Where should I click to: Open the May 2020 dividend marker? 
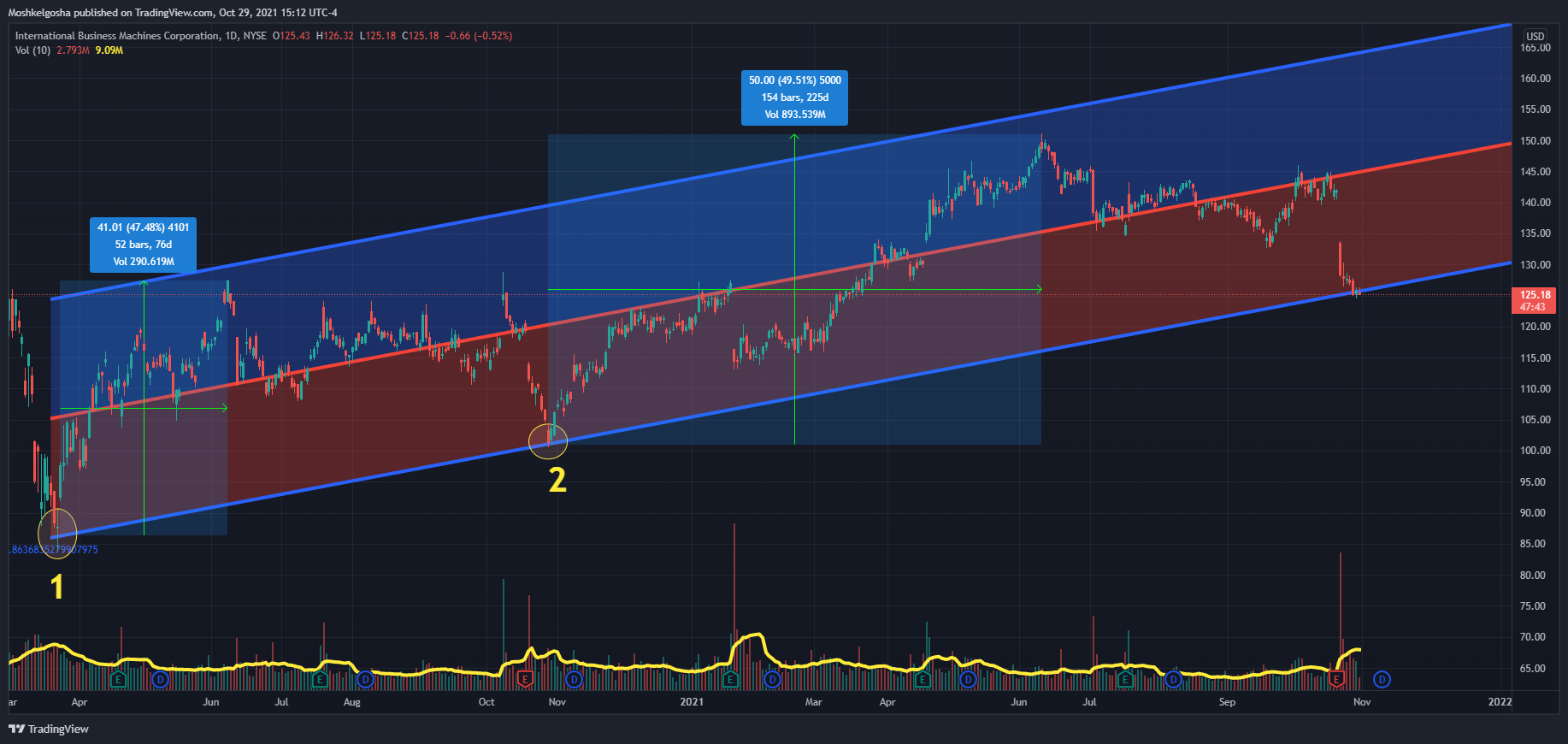point(160,680)
